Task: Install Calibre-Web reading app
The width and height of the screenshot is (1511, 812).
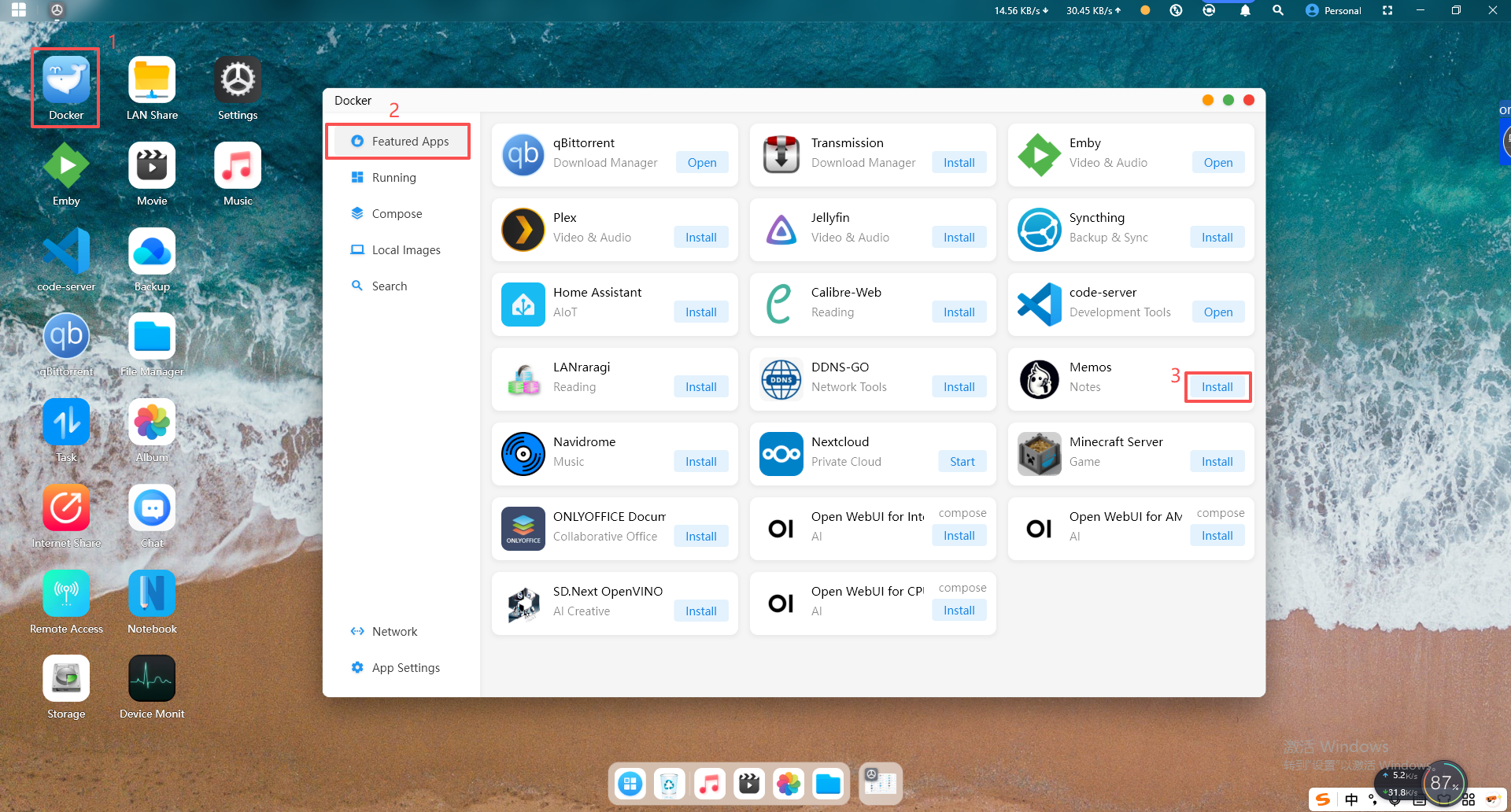Action: (959, 312)
